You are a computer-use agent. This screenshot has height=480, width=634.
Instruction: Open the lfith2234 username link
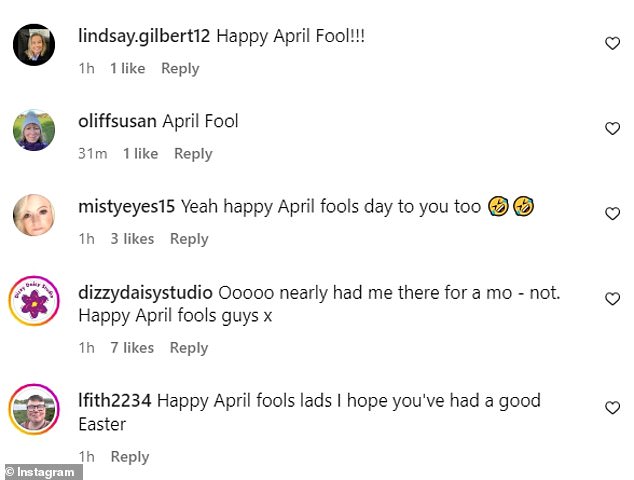click(115, 401)
